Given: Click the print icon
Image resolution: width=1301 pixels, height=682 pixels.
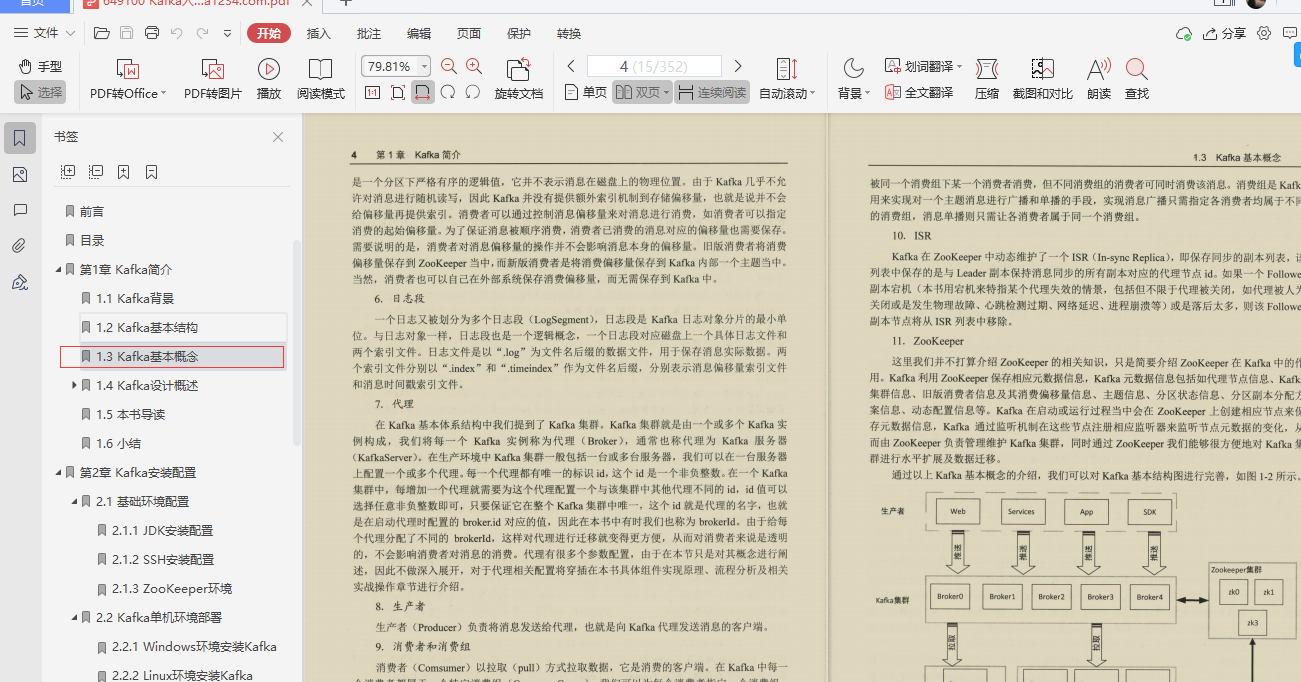Looking at the screenshot, I should [x=152, y=33].
